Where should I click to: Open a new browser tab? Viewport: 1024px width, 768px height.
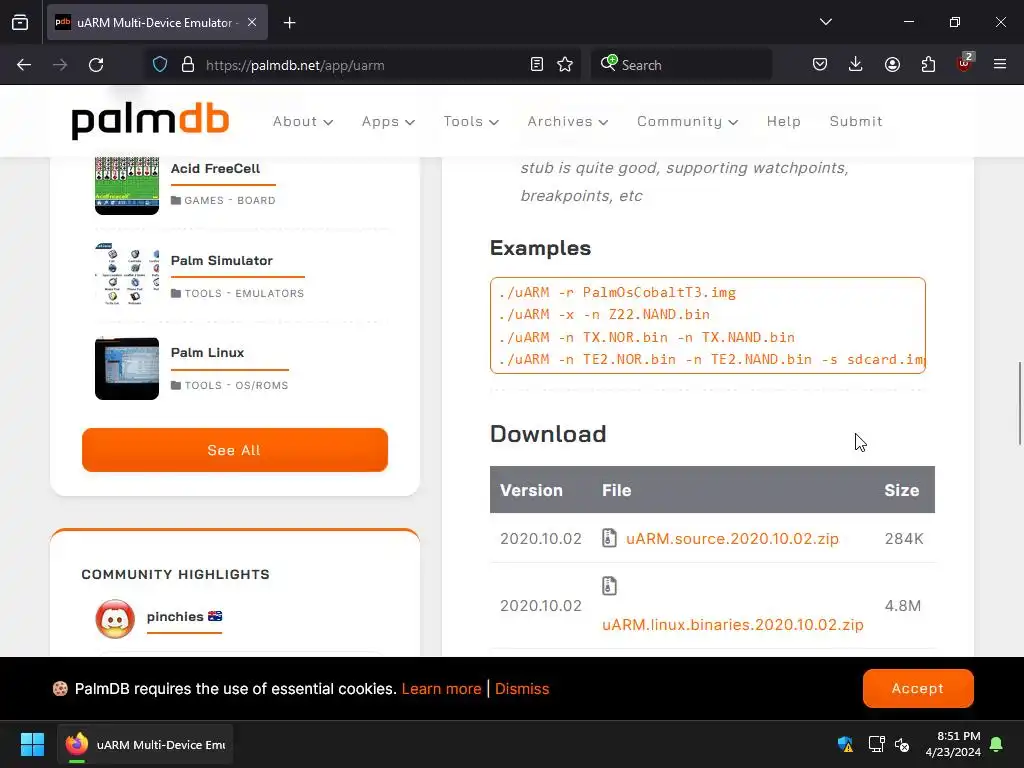coord(289,23)
